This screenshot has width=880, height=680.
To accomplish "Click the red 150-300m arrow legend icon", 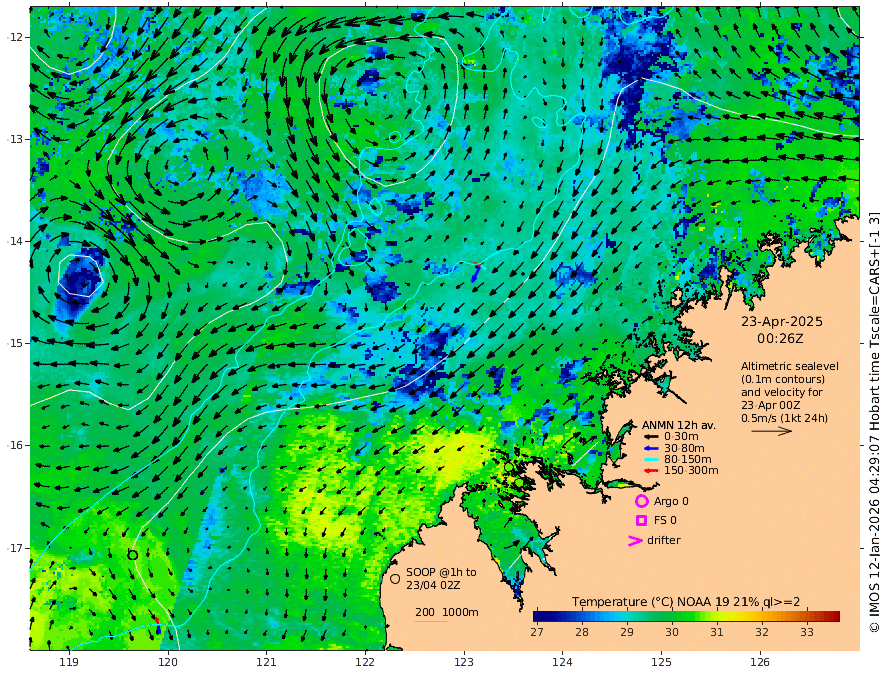I will pyautogui.click(x=650, y=471).
